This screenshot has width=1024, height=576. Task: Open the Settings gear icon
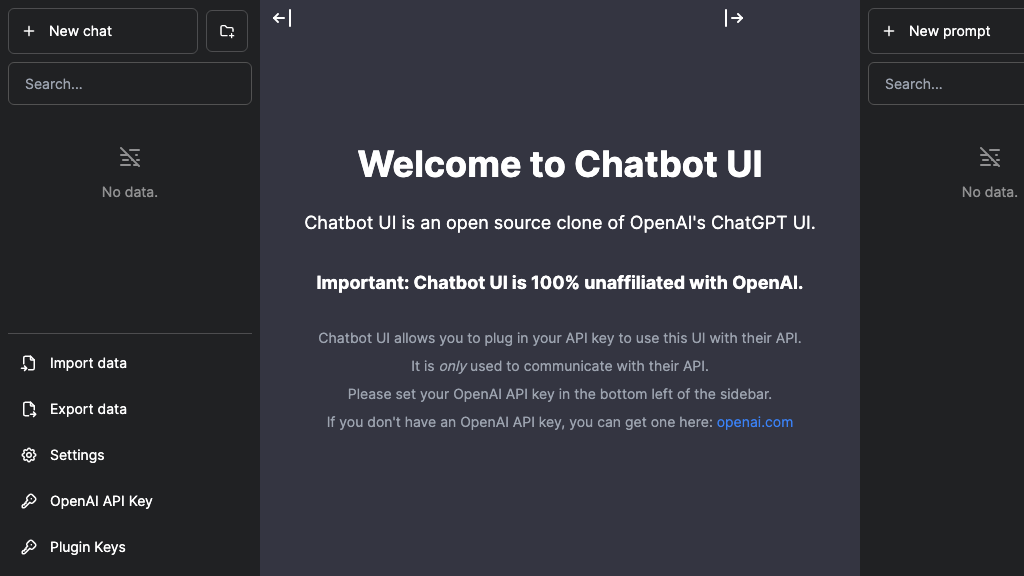click(29, 455)
